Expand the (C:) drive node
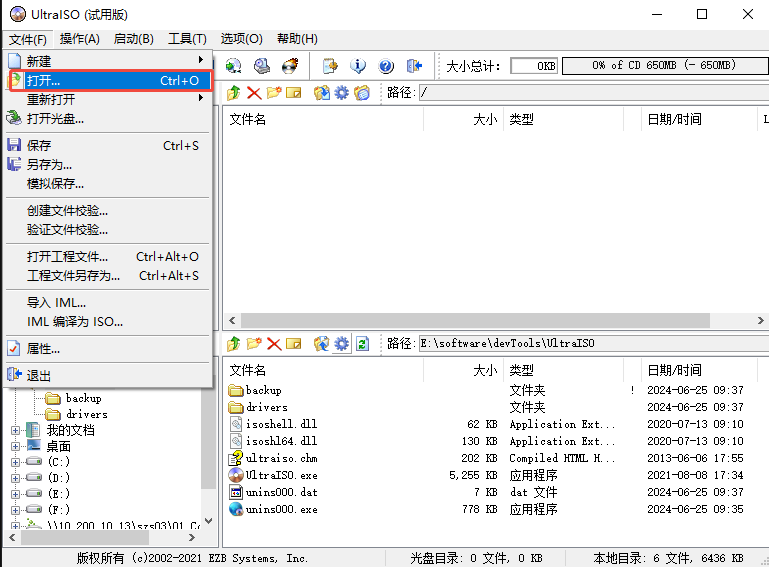 [x=16, y=462]
